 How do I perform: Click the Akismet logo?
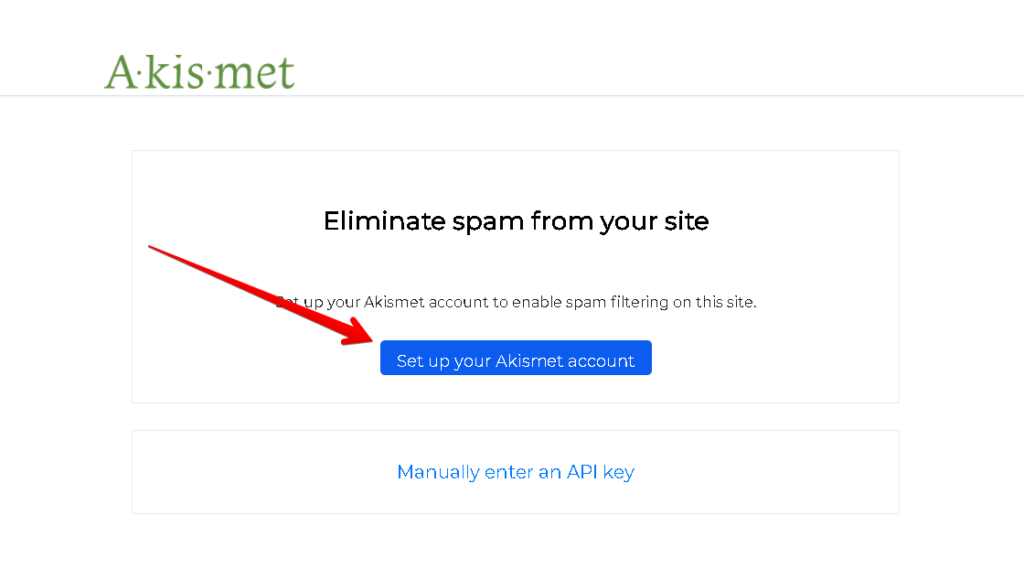[200, 71]
